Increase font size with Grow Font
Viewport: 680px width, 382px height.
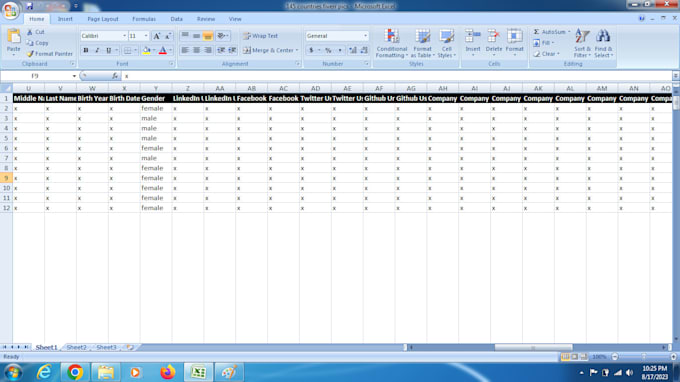157,36
